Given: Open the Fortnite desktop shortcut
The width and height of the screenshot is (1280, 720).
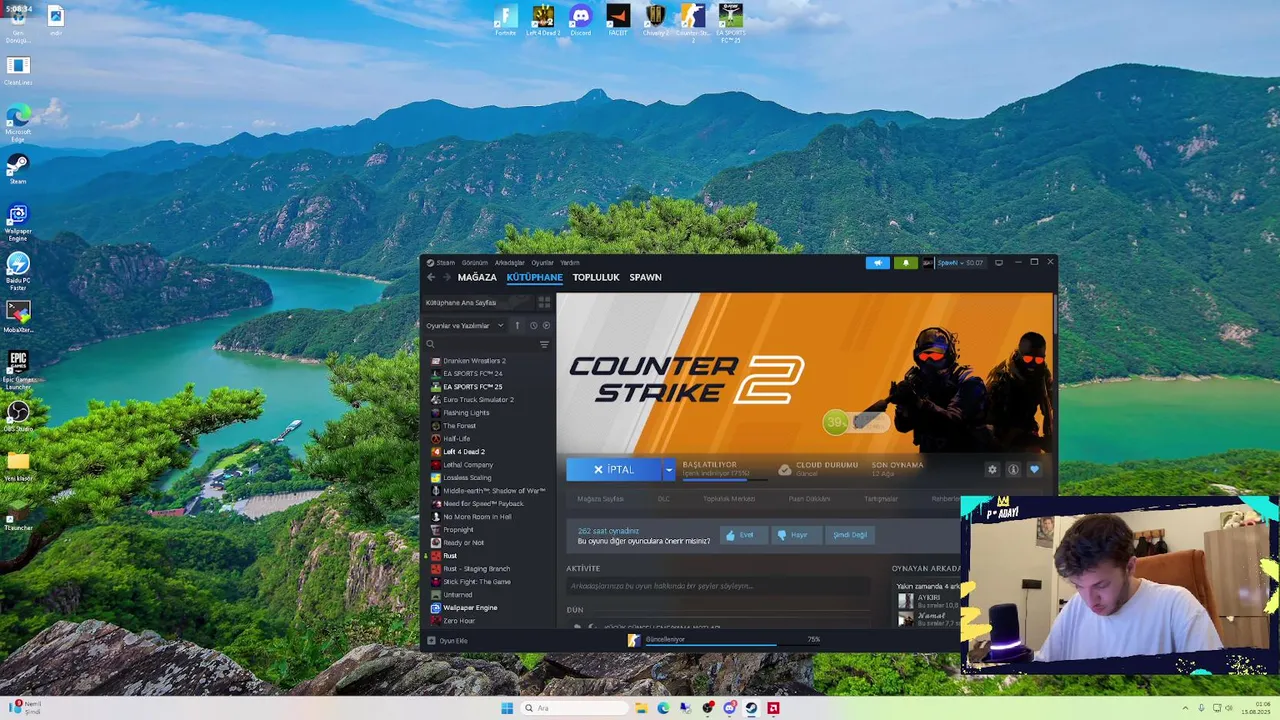Looking at the screenshot, I should click(x=506, y=20).
